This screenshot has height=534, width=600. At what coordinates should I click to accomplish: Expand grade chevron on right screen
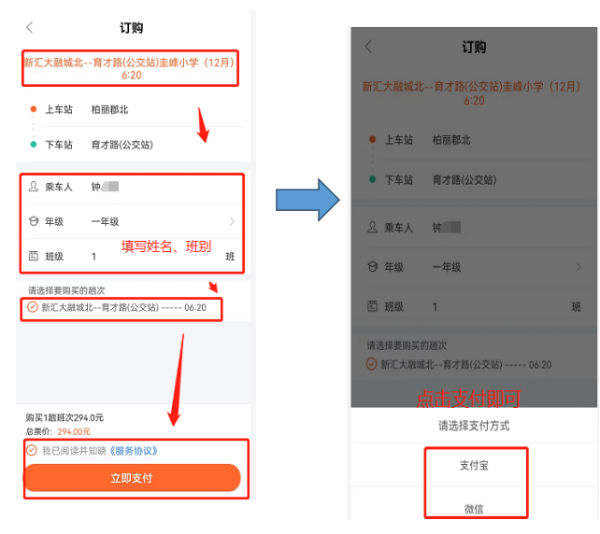point(578,267)
